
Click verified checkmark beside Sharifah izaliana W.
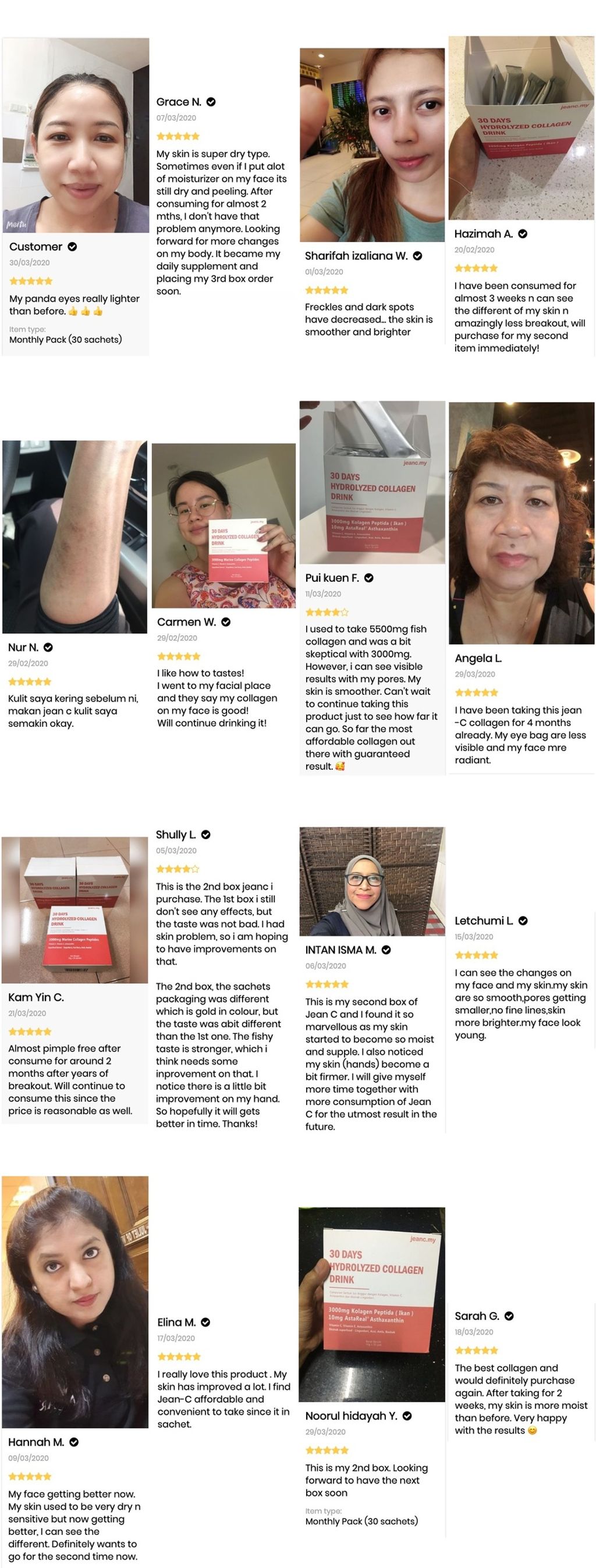coord(418,256)
